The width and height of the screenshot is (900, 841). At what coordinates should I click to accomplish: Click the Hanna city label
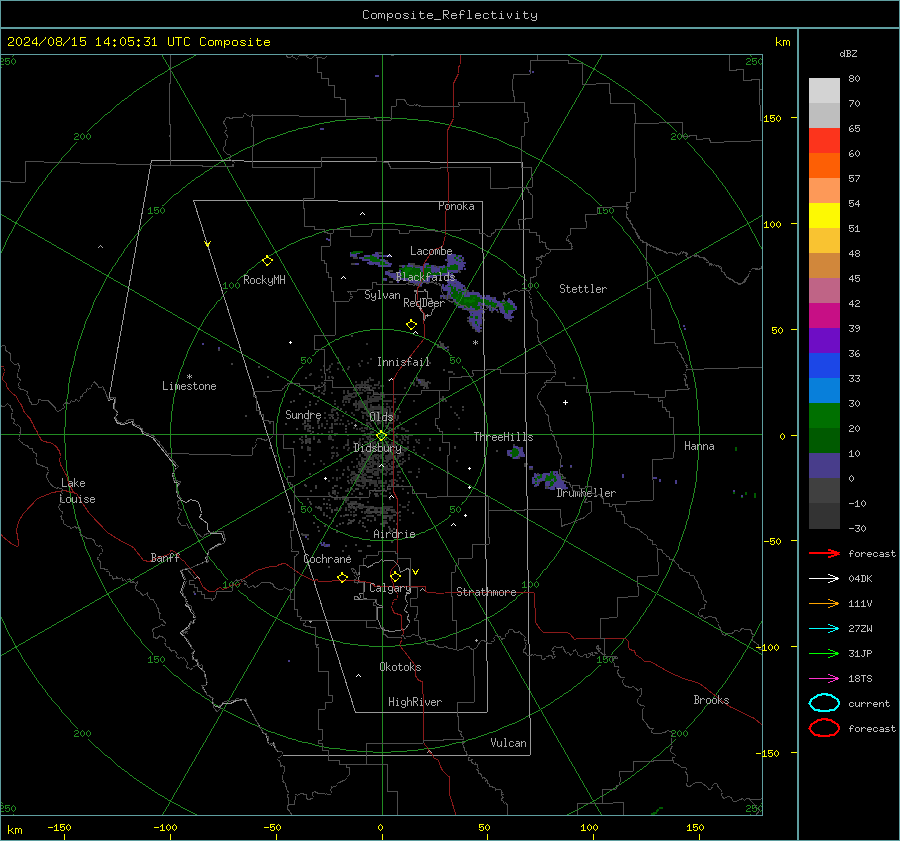click(699, 446)
